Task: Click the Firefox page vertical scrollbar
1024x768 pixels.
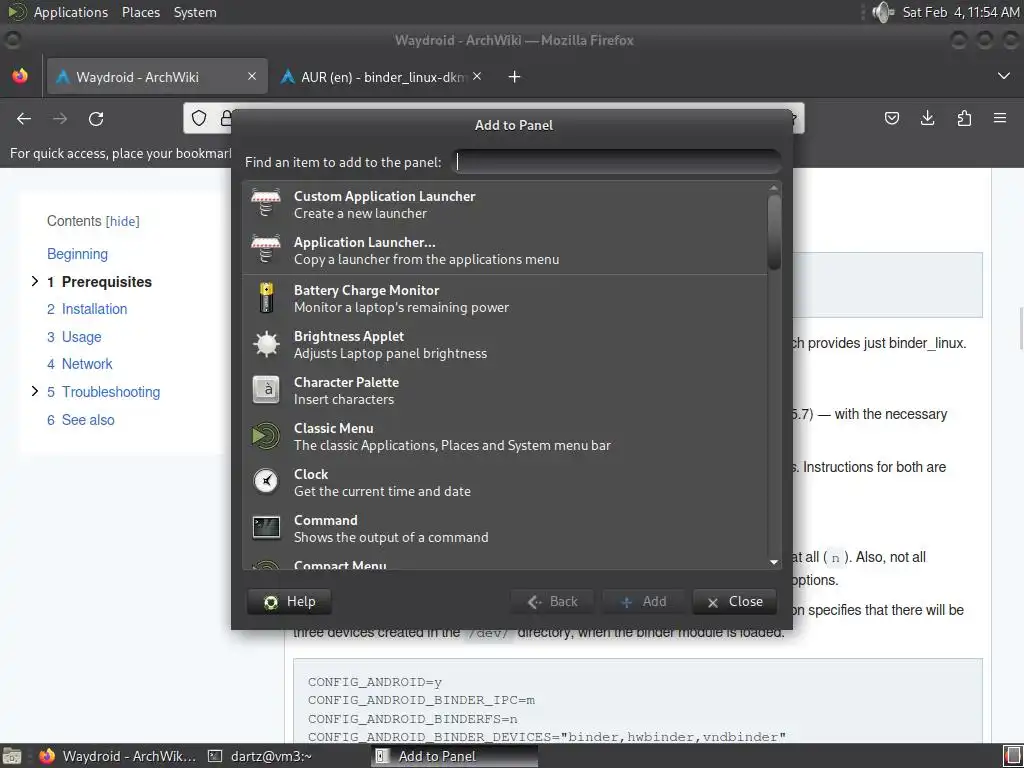Action: pyautogui.click(x=1020, y=327)
